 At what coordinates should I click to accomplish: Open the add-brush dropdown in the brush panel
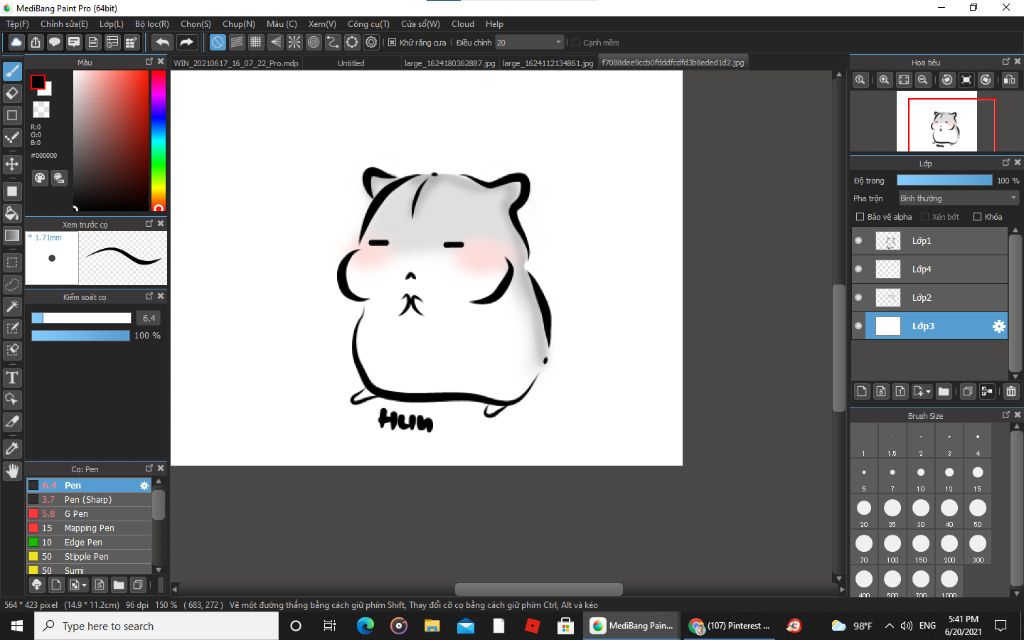point(79,584)
